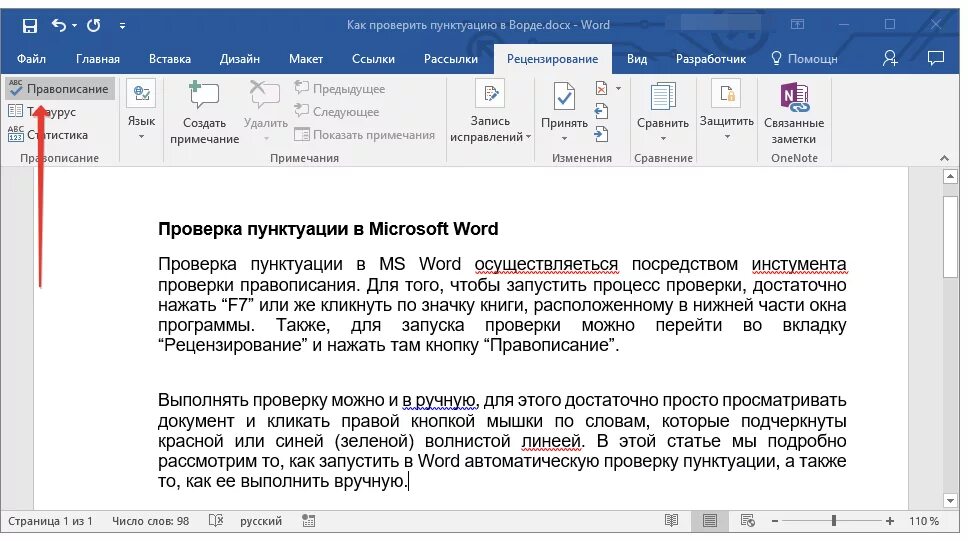
Task: Reject change with red X icon
Action: 601,89
